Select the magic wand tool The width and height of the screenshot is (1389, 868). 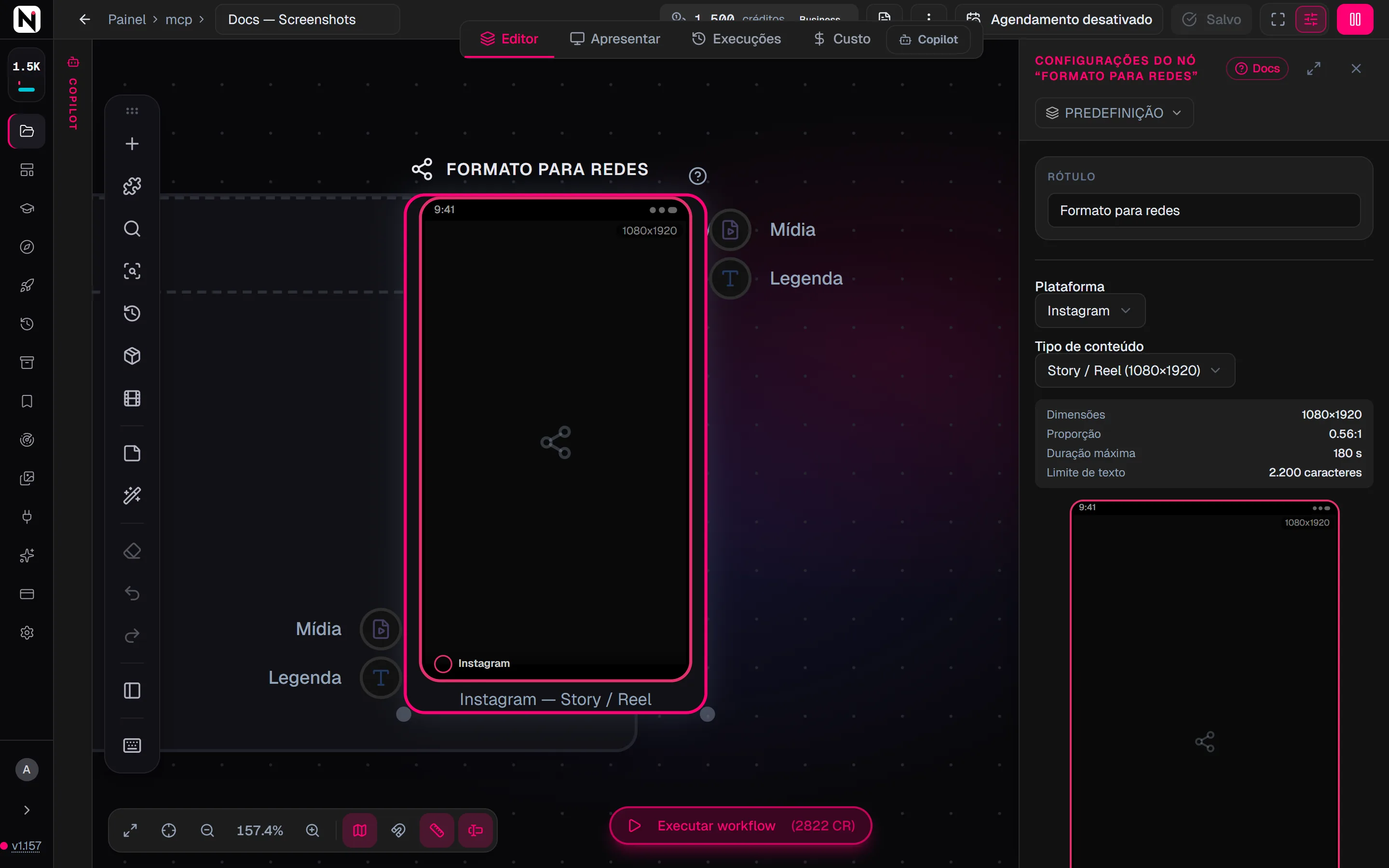tap(132, 495)
